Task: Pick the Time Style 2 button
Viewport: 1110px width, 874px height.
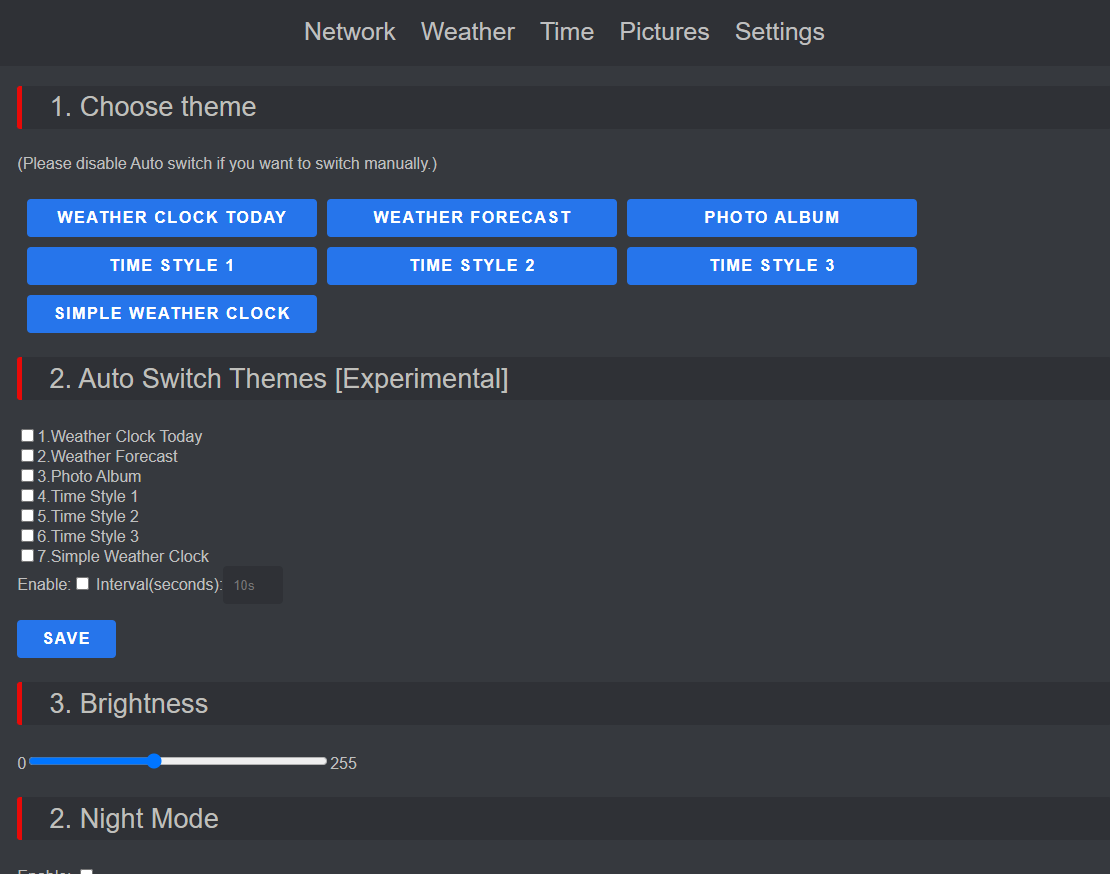Action: (x=472, y=266)
